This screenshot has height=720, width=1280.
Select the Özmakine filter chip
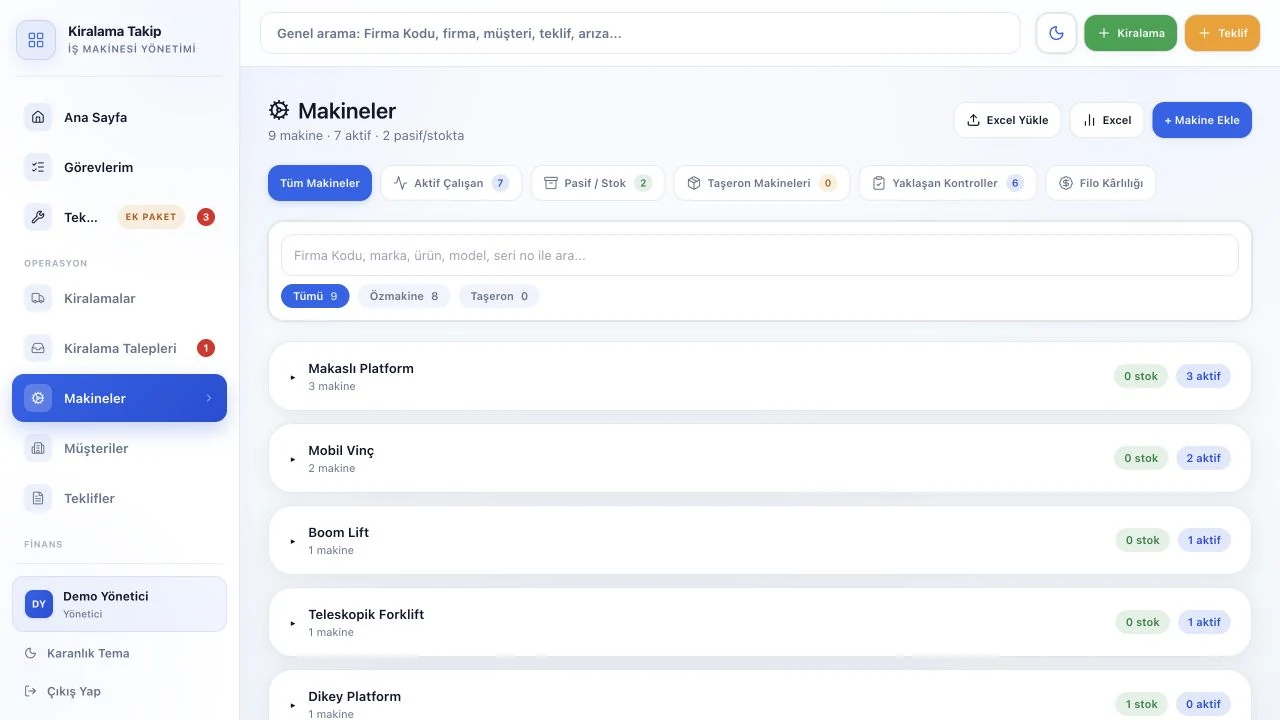coord(404,296)
